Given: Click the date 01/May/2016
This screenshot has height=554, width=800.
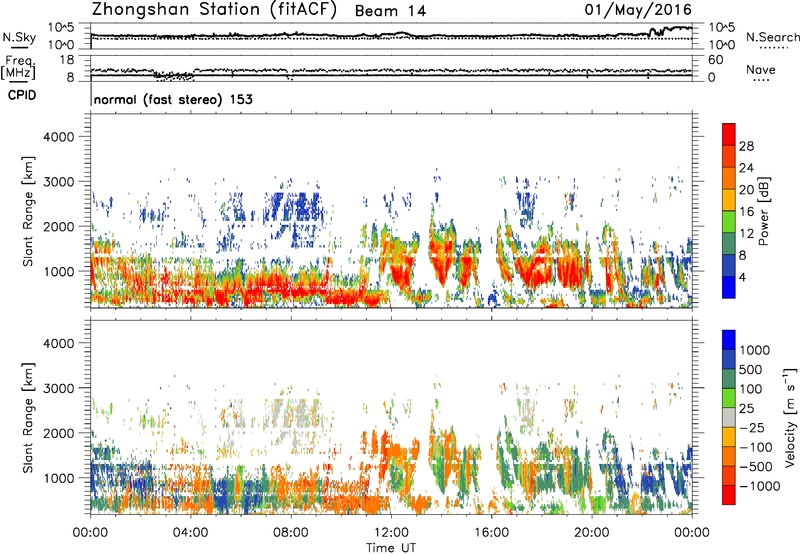Looking at the screenshot, I should tap(638, 10).
